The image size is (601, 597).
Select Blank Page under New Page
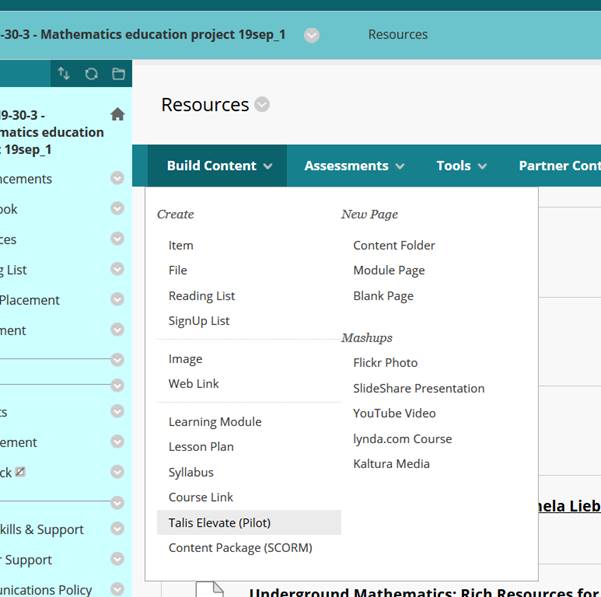[383, 296]
